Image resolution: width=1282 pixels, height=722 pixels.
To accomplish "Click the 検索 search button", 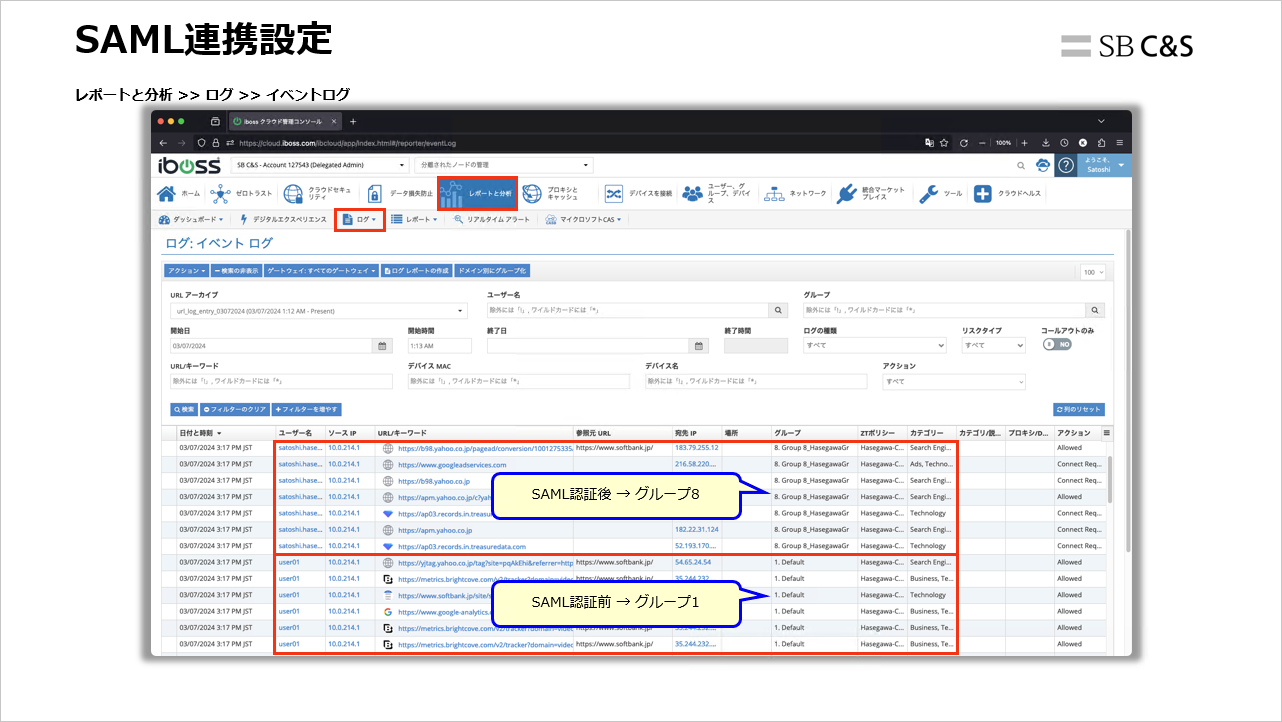I will 184,410.
